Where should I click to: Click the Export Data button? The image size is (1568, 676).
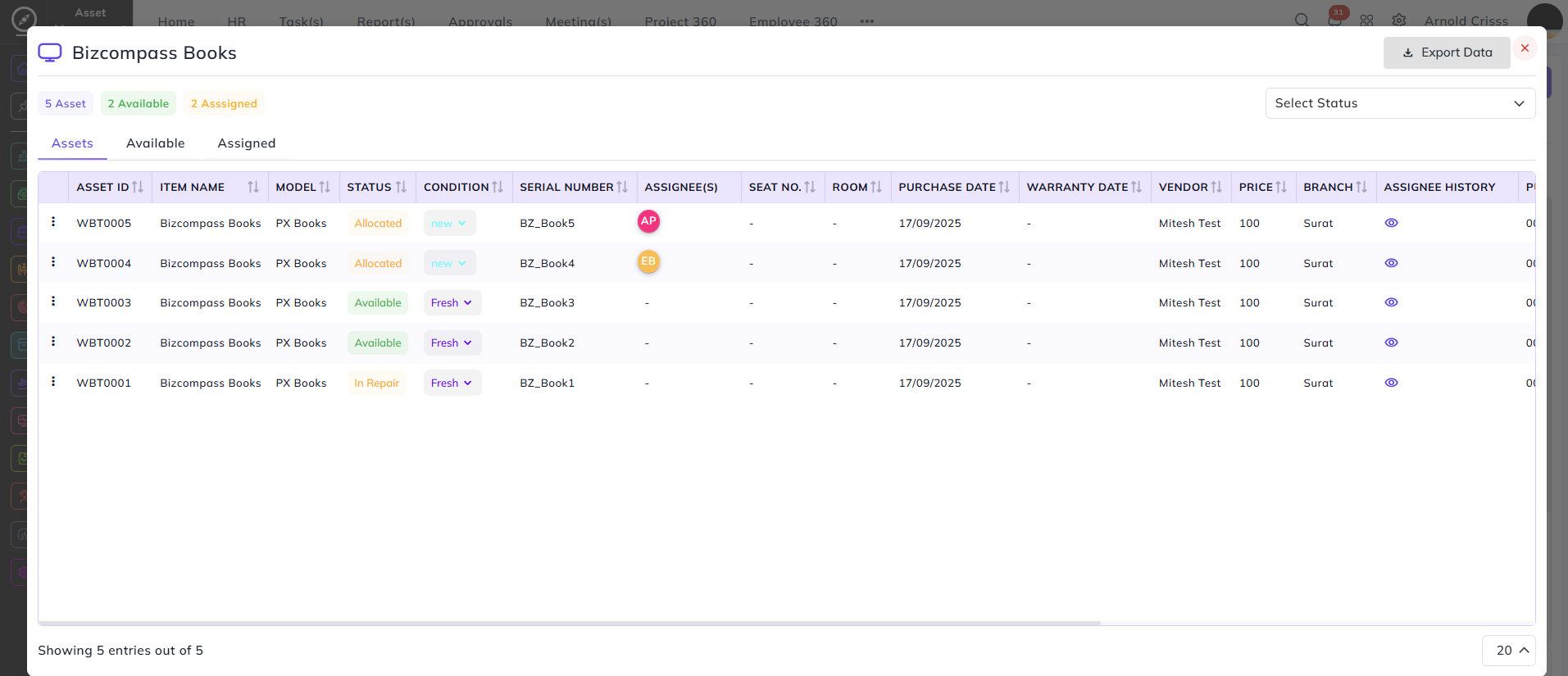pos(1447,52)
